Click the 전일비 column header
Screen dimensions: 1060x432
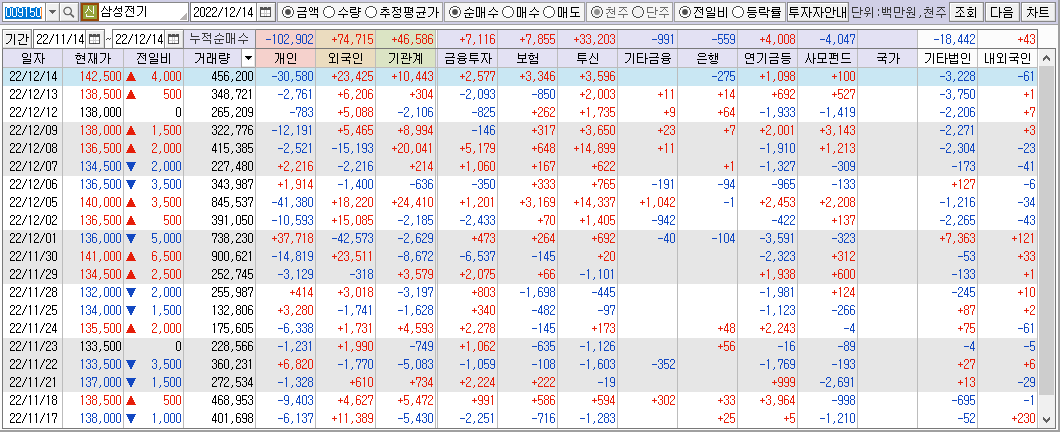(153, 59)
